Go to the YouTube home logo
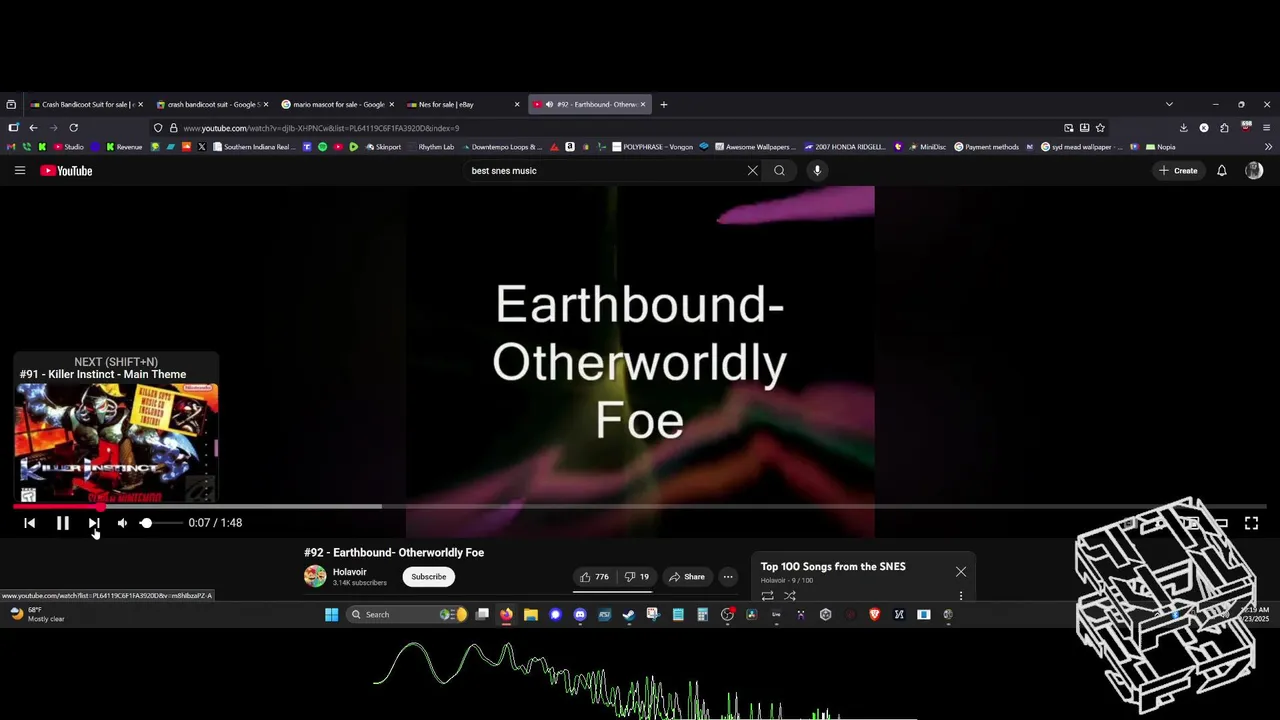1280x720 pixels. (x=66, y=171)
